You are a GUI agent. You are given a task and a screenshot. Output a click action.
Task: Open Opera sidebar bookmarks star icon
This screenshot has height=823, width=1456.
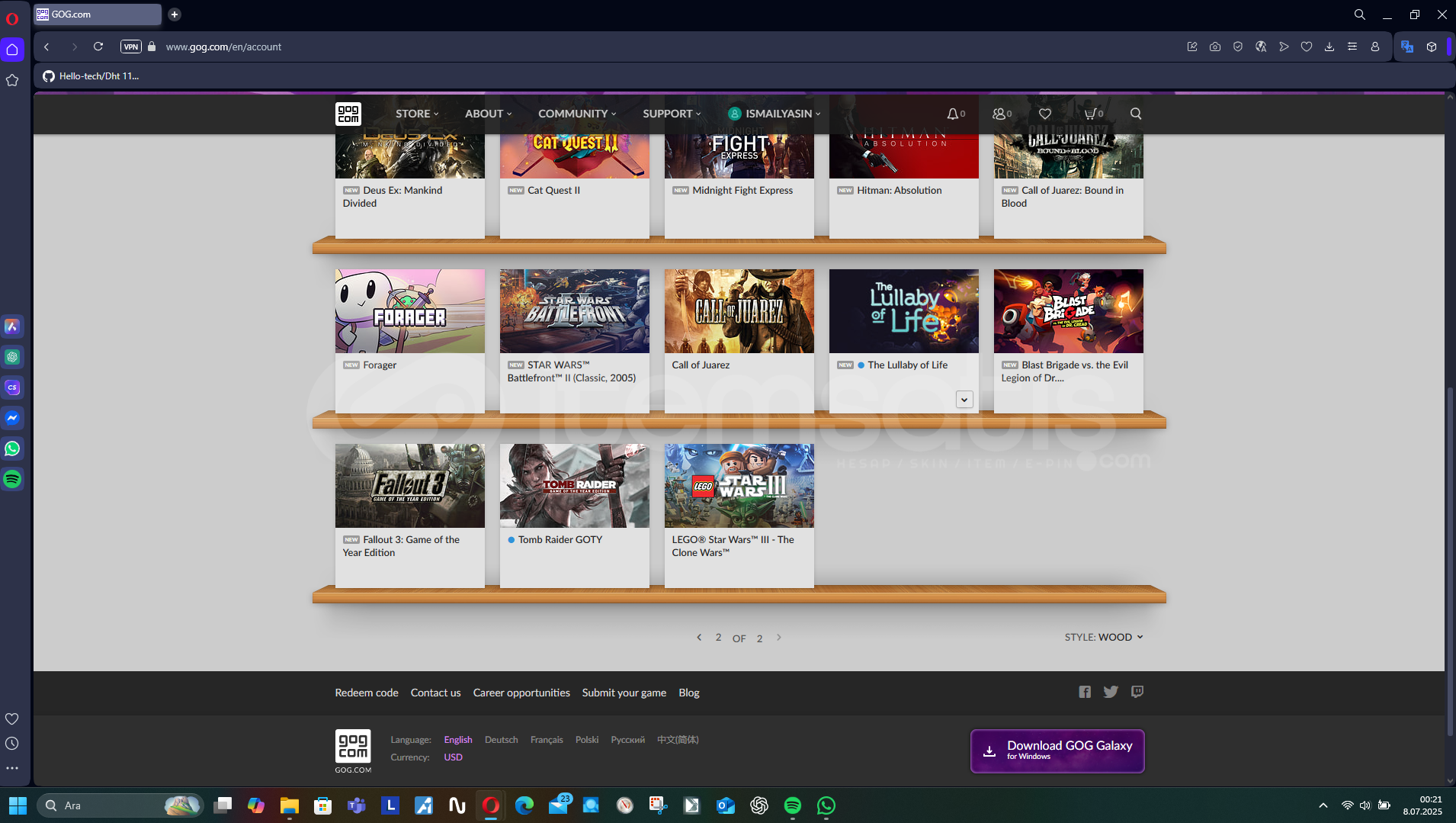click(x=12, y=80)
